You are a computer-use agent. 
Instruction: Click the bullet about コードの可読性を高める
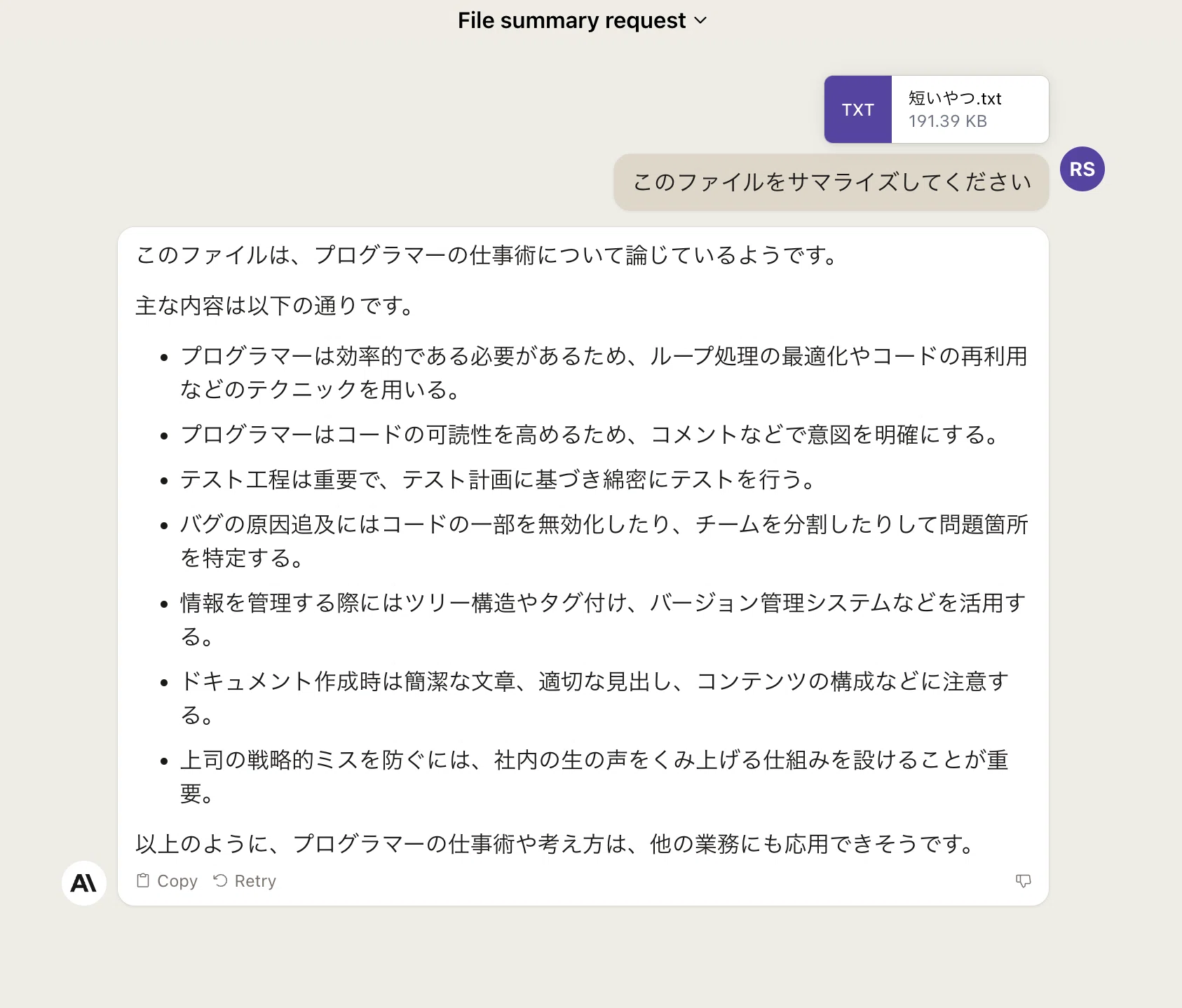591,435
